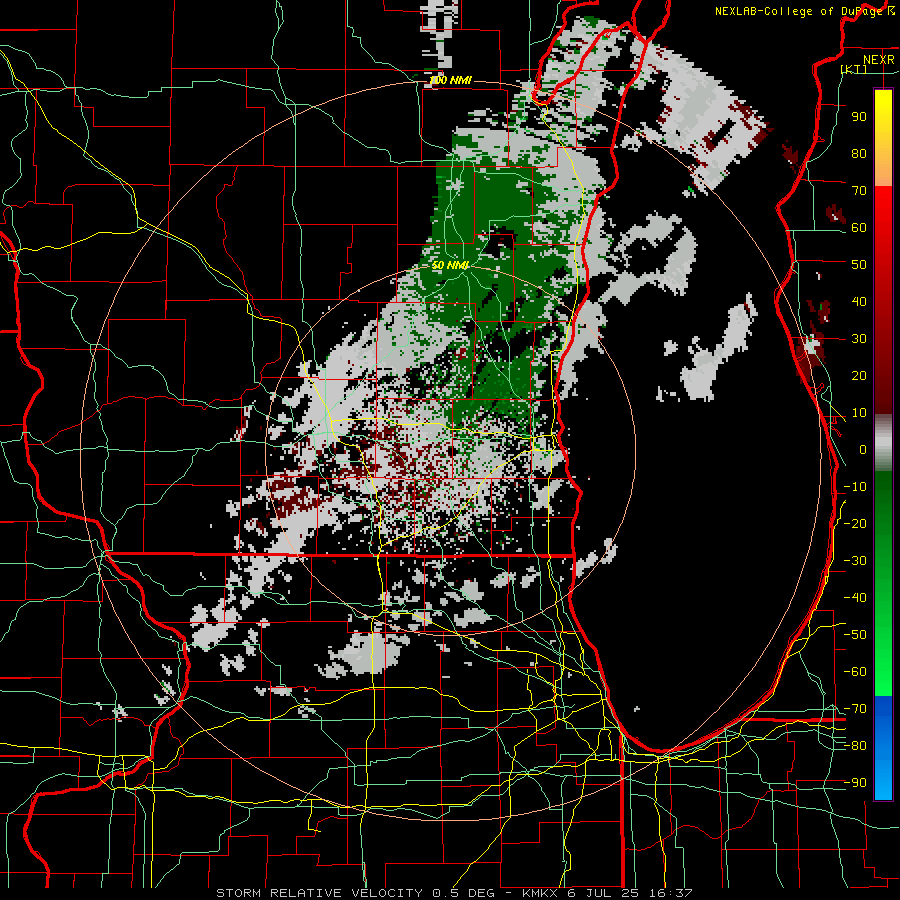
Task: Click the "-10" value on the velocity scale
Action: pos(855,487)
